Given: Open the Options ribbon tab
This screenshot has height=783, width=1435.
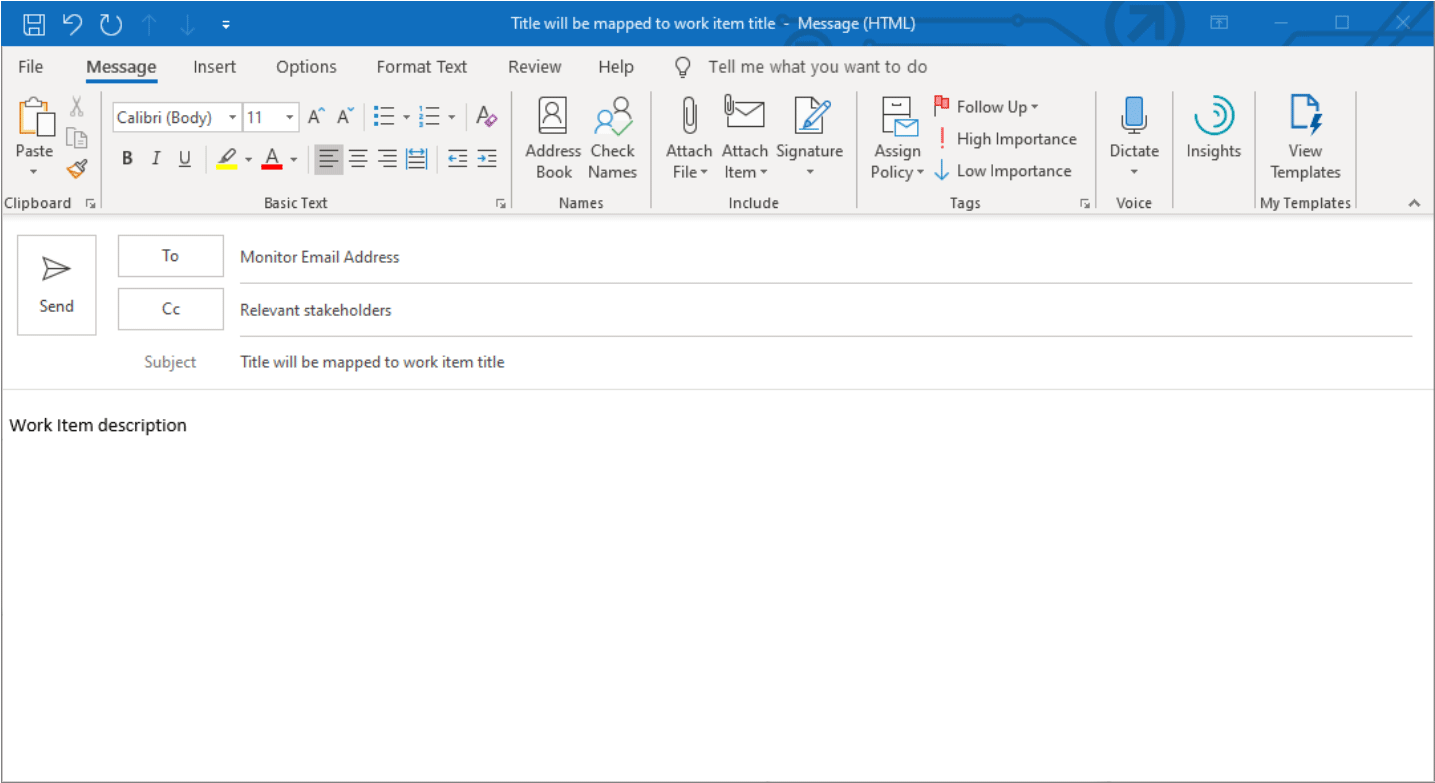Looking at the screenshot, I should [306, 67].
